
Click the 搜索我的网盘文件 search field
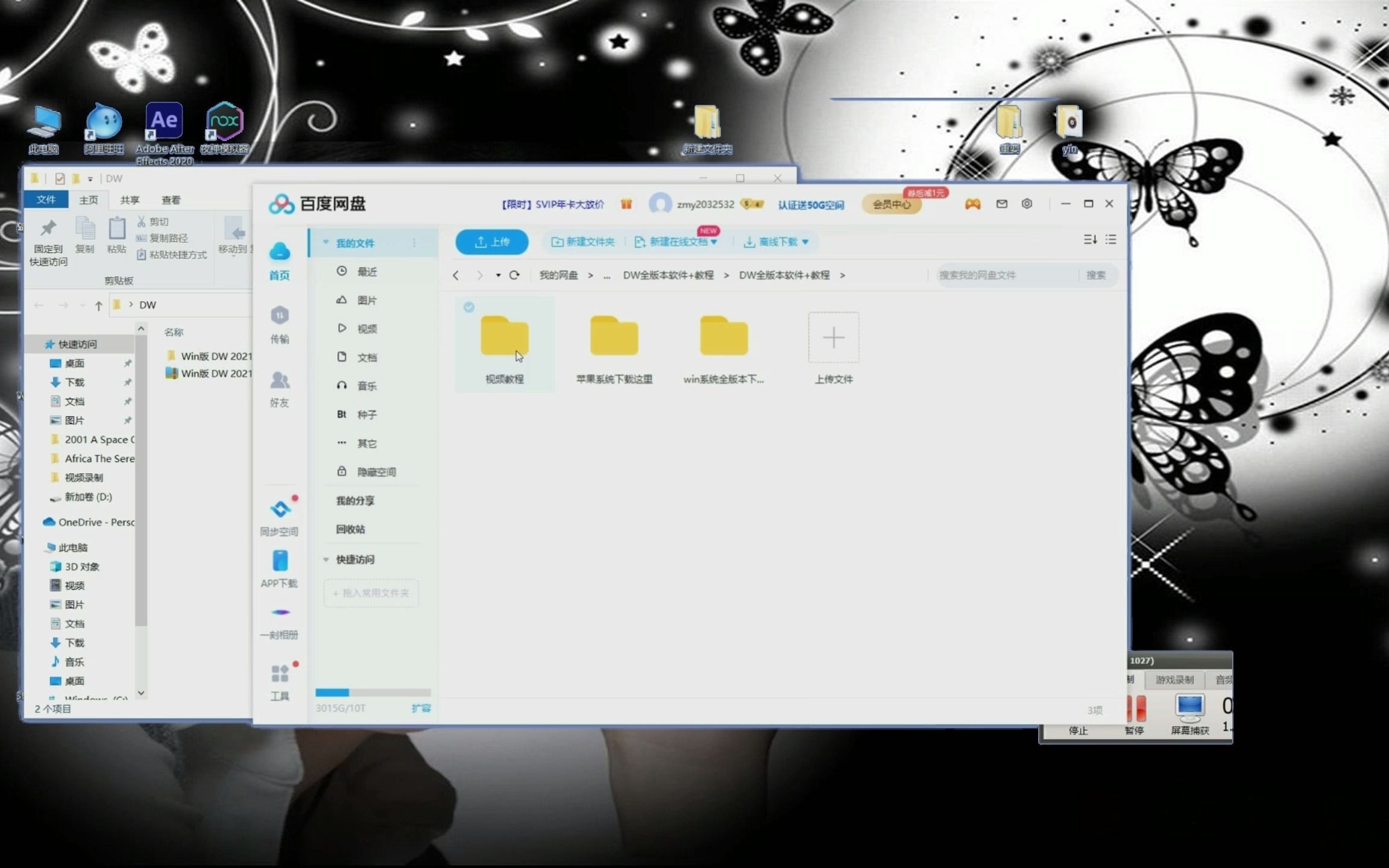(1007, 275)
